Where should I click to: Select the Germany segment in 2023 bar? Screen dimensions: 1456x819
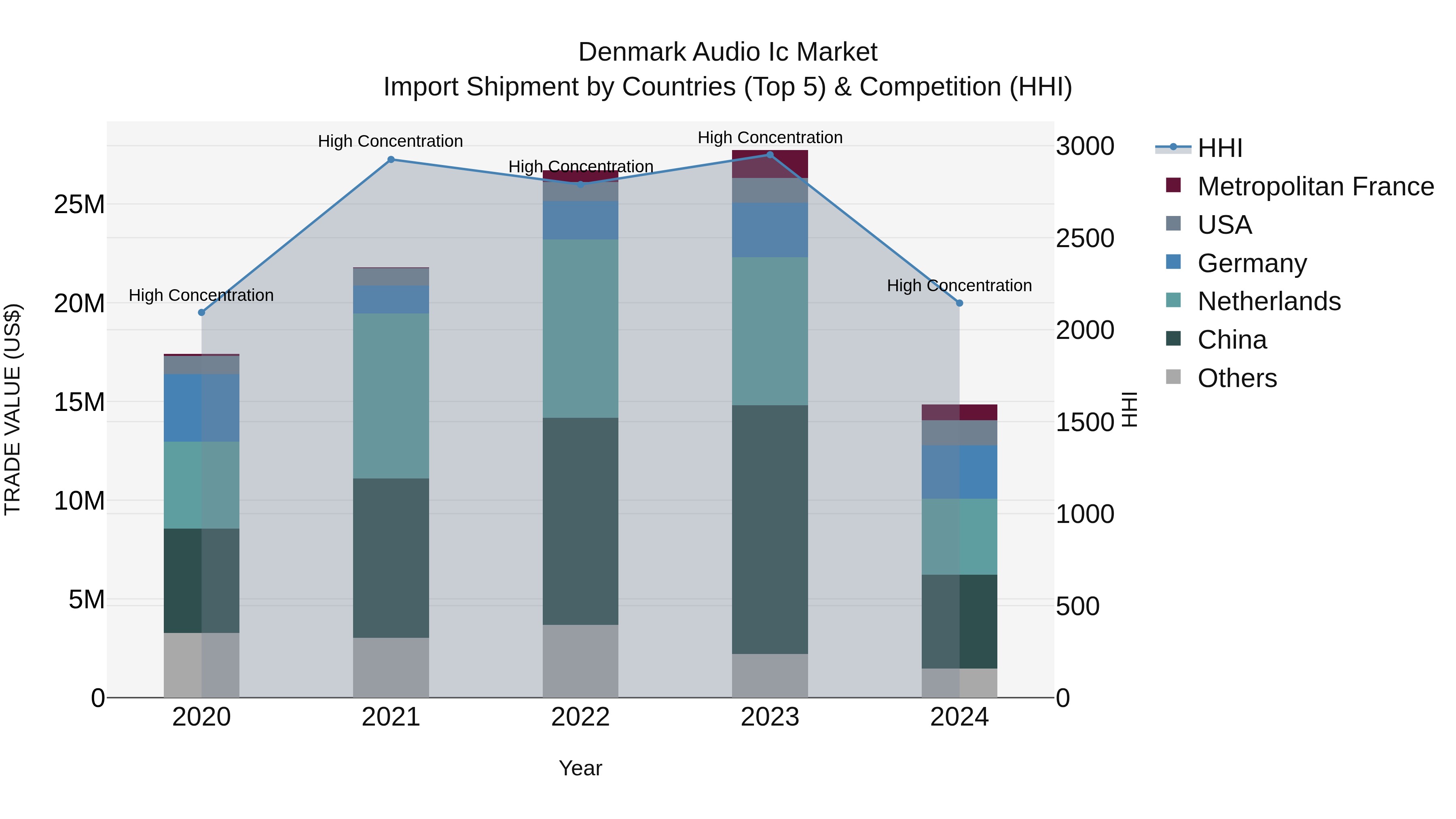(x=770, y=230)
